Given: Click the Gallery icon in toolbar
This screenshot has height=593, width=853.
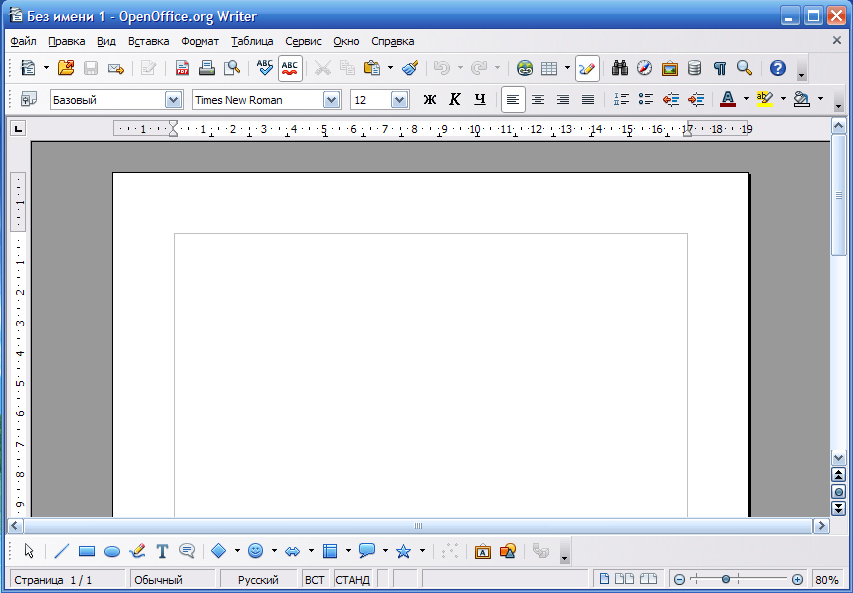Looking at the screenshot, I should pos(670,68).
